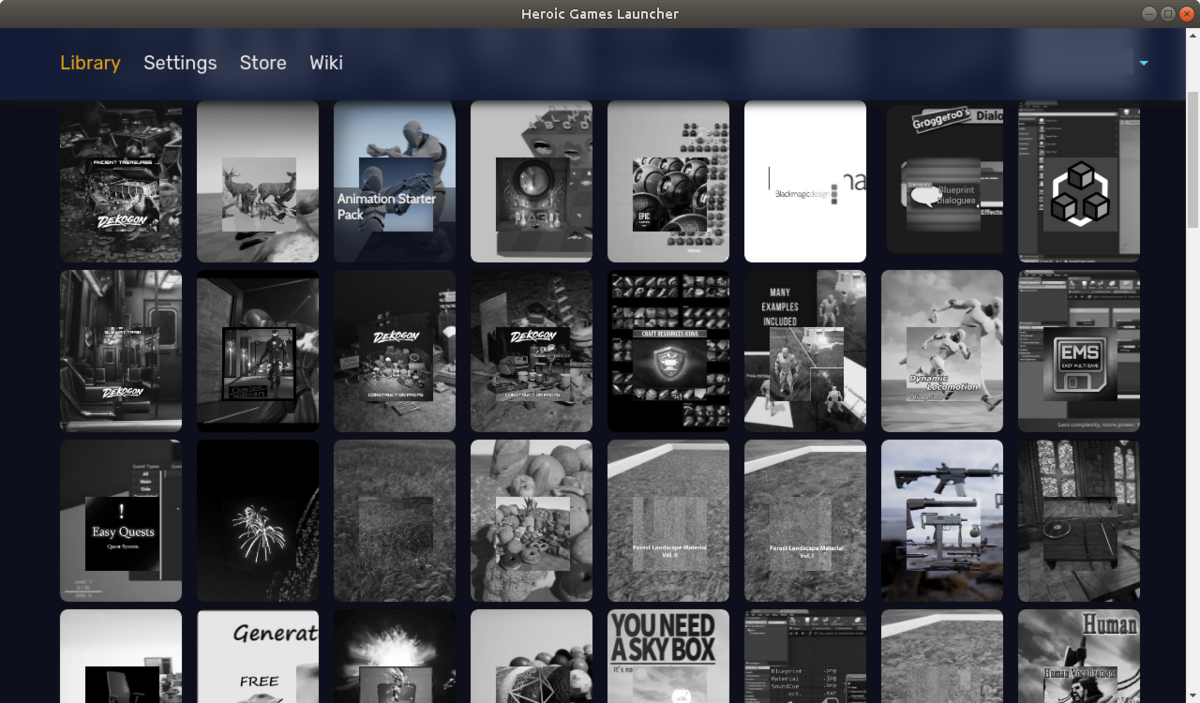Select the deer animals asset tile
Image resolution: width=1200 pixels, height=703 pixels.
258,181
